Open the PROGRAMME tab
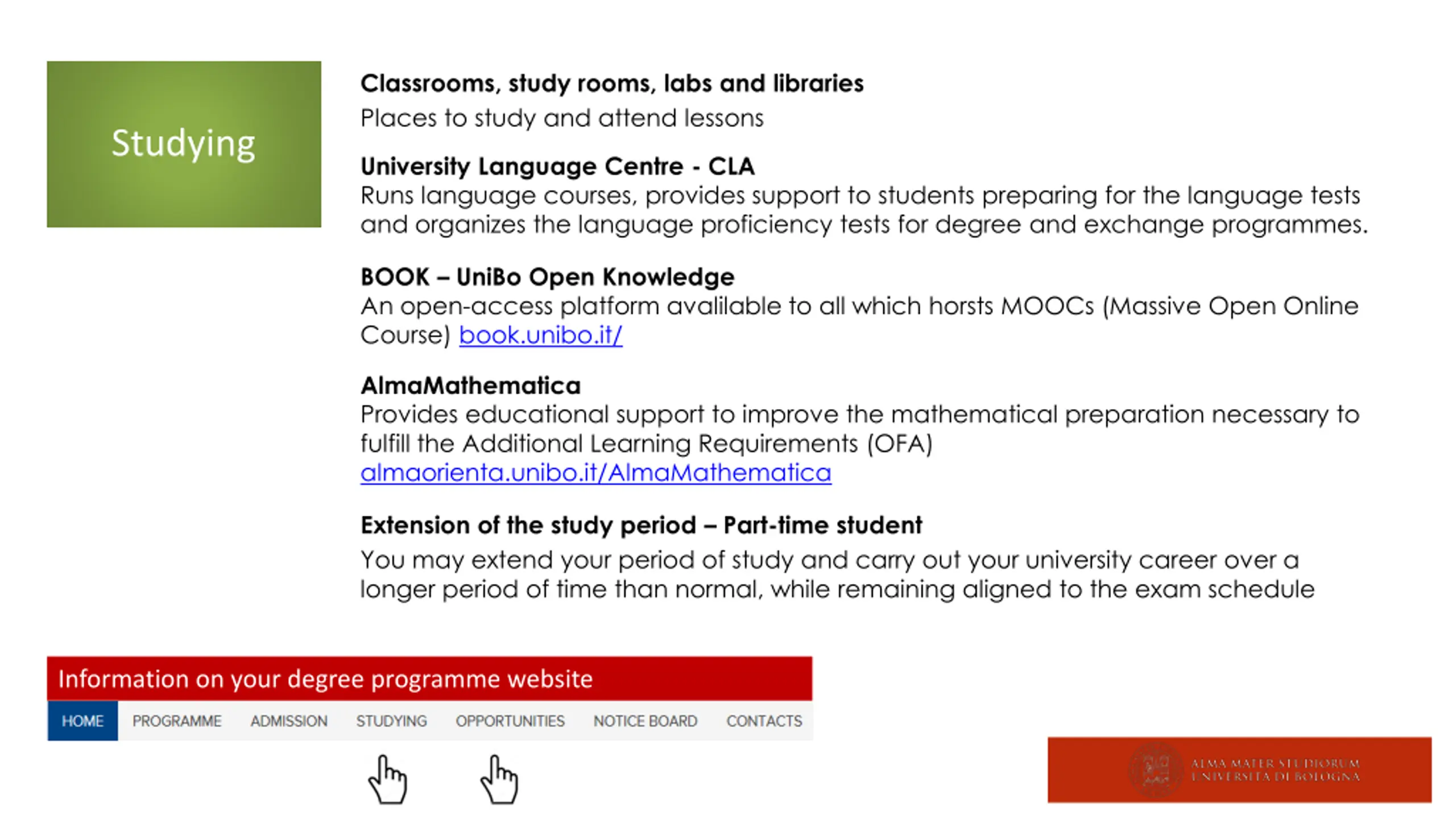1456x819 pixels. coord(177,721)
